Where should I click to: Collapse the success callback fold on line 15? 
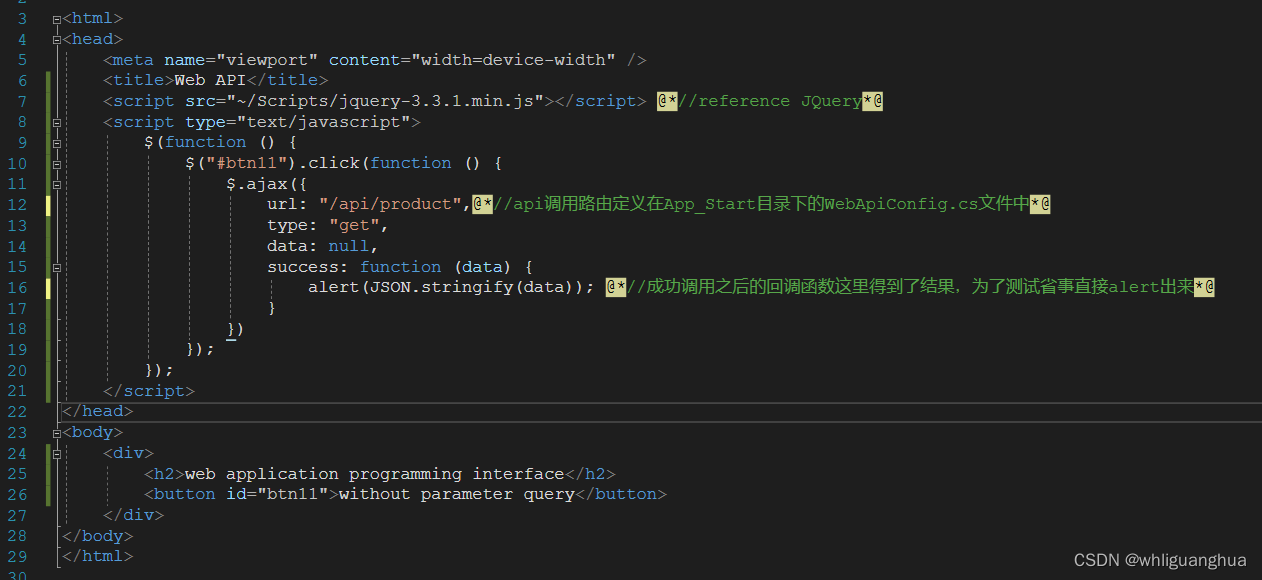pyautogui.click(x=57, y=266)
